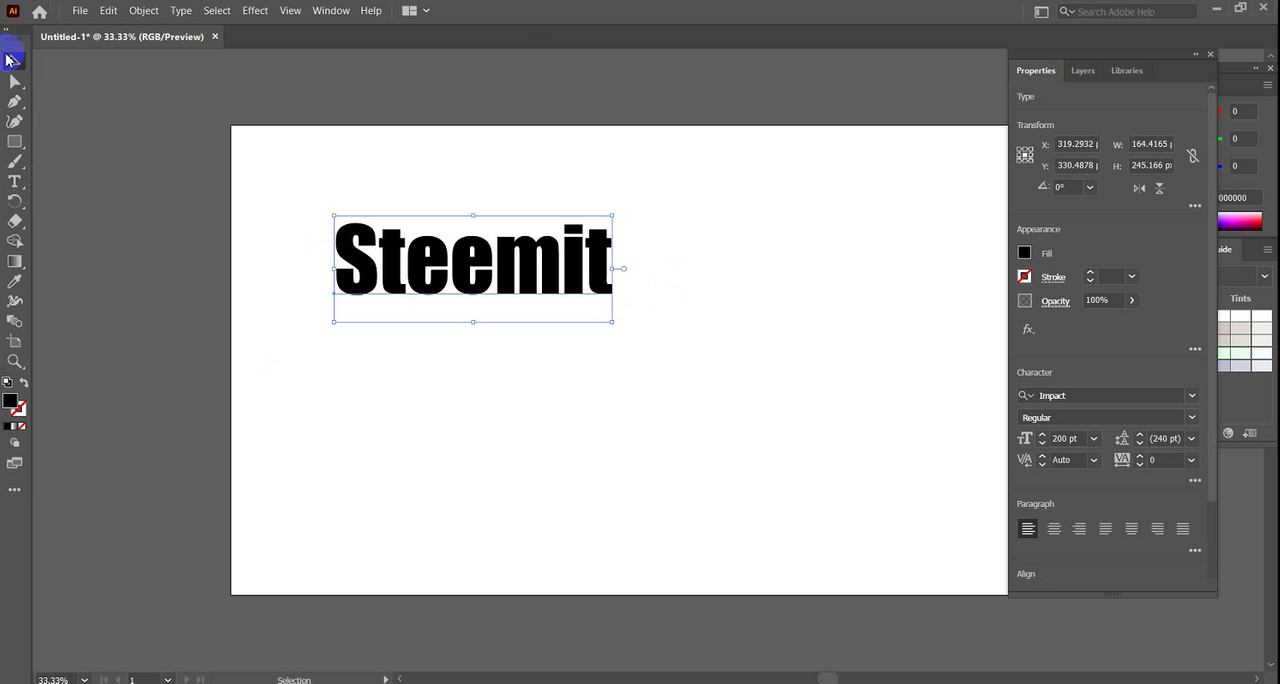Select the Eraser tool
The image size is (1280, 684).
click(14, 221)
